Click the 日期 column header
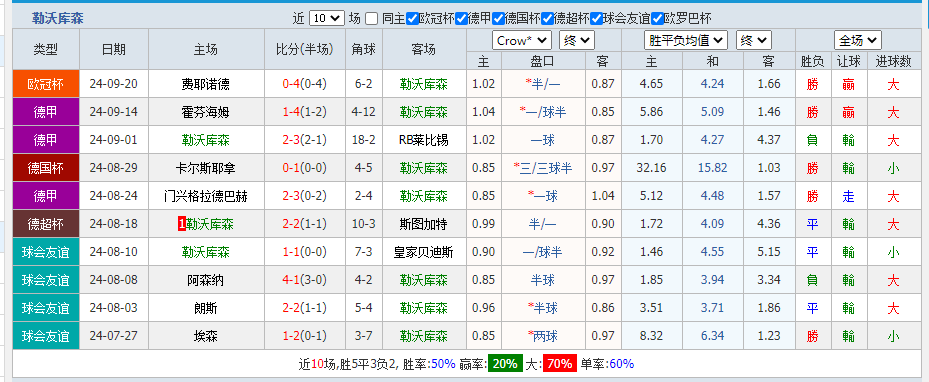This screenshot has height=382, width=929. tap(114, 50)
